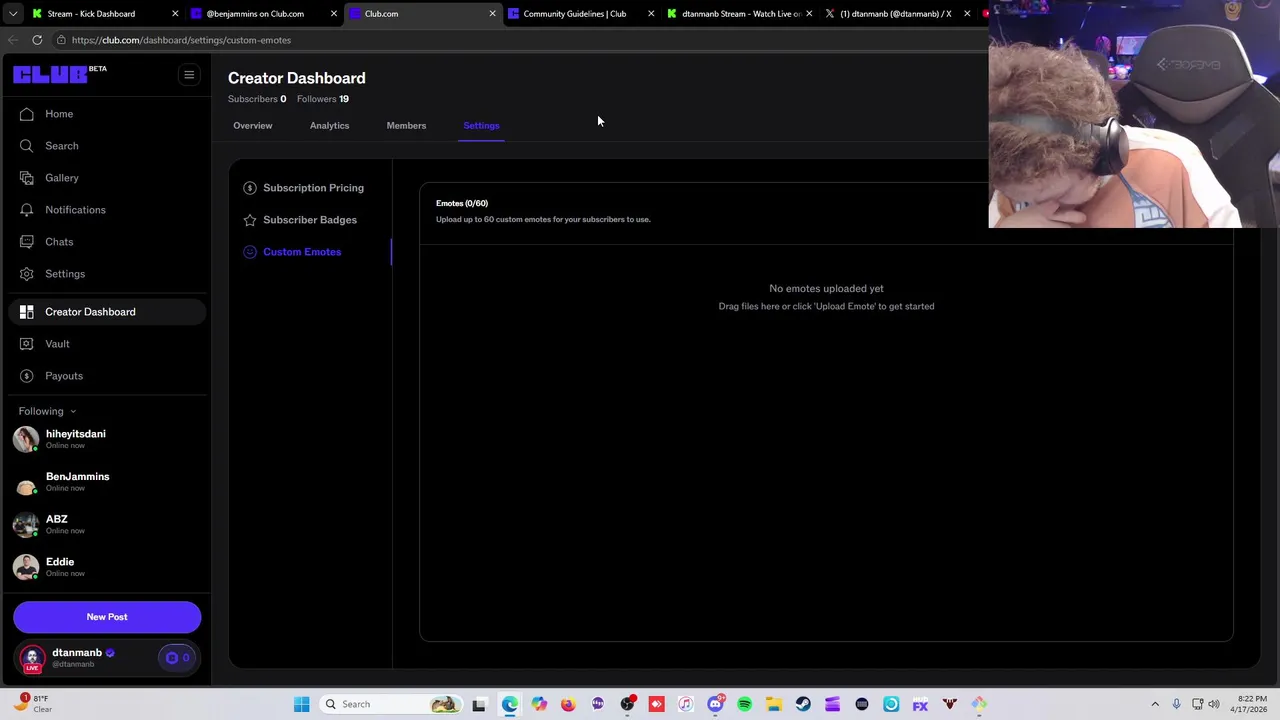Open the weather widget showing 81°F

(x=30, y=704)
